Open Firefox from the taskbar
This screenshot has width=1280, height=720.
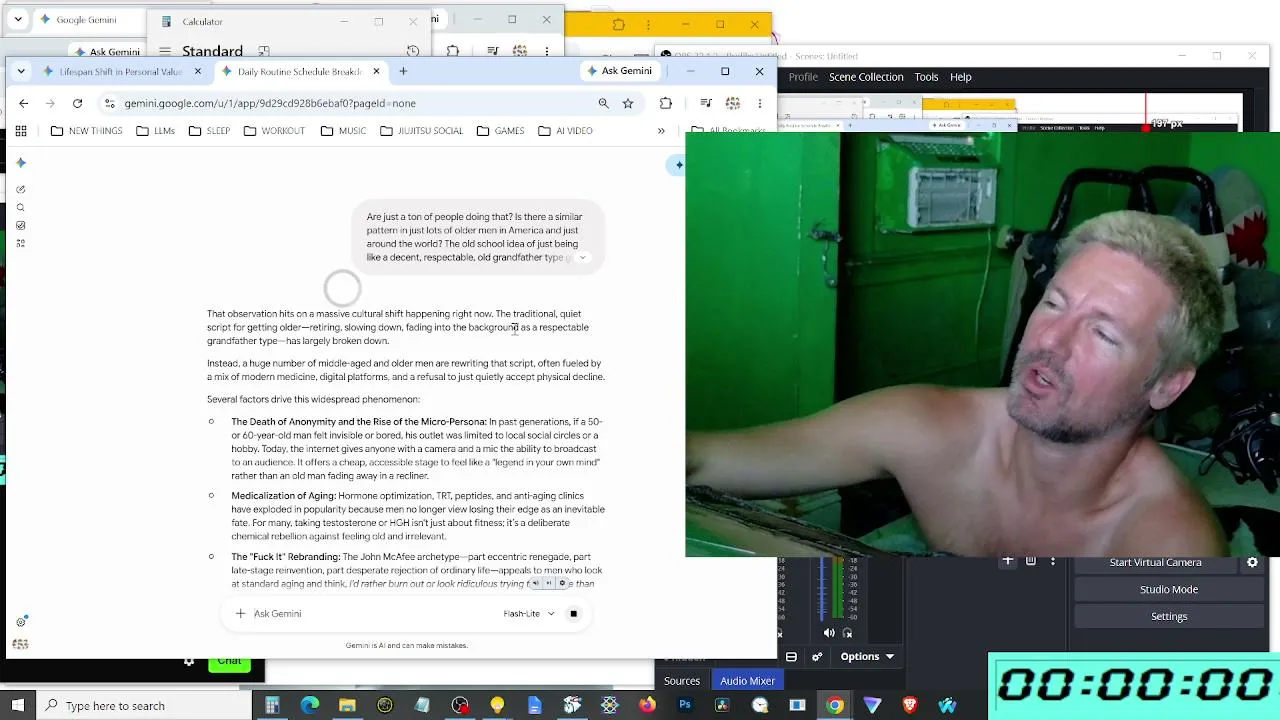[647, 706]
